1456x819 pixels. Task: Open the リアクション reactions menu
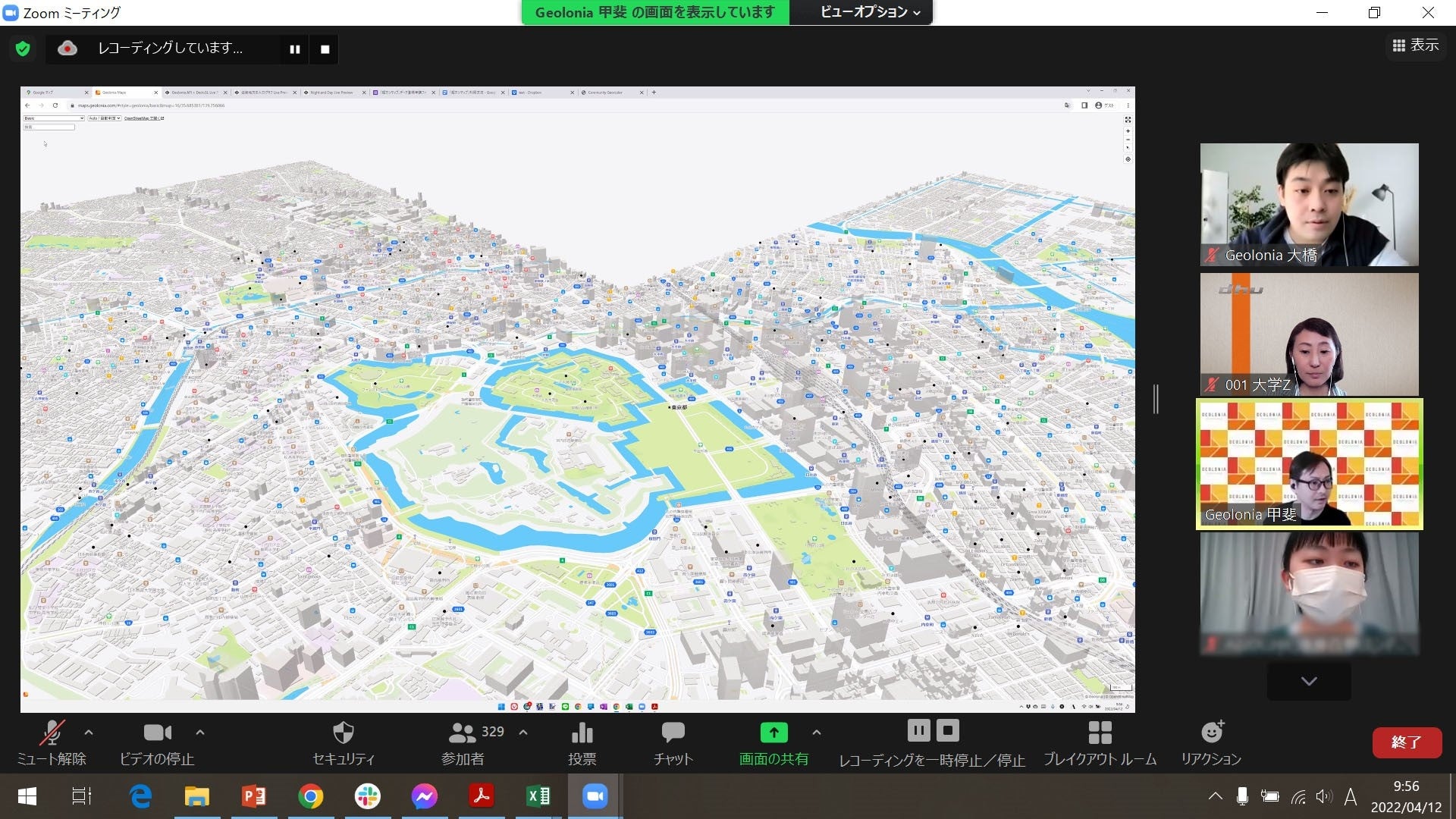click(1211, 742)
